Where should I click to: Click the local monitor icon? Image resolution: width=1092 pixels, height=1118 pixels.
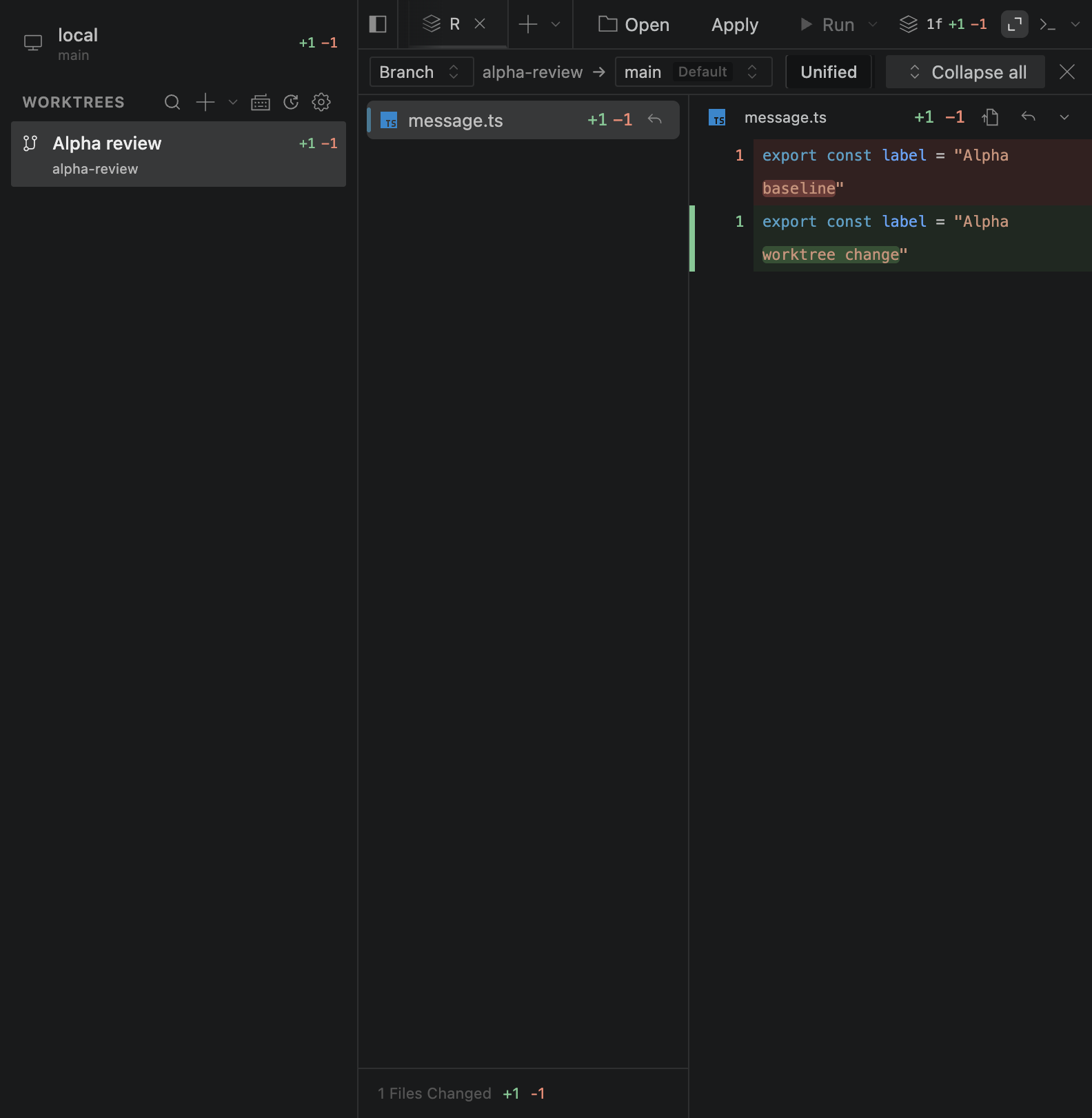pyautogui.click(x=33, y=43)
